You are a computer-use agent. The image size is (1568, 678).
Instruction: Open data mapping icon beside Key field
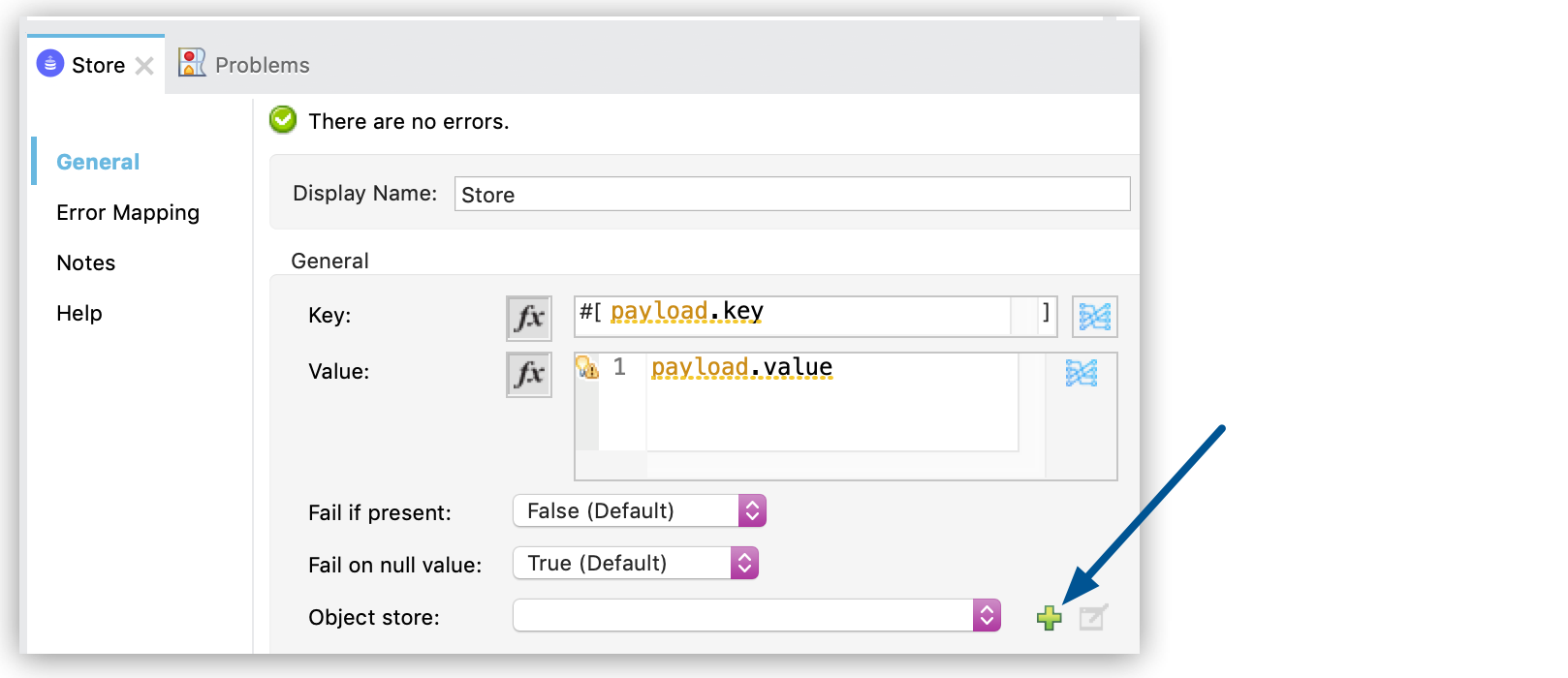[1094, 317]
